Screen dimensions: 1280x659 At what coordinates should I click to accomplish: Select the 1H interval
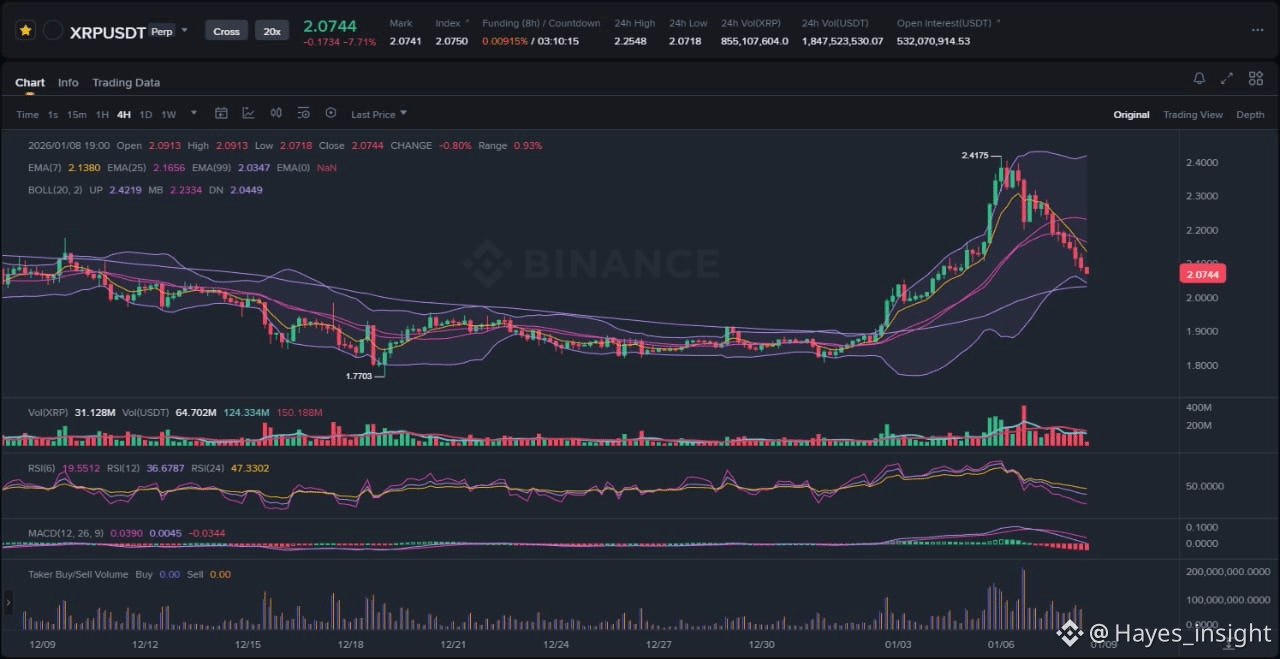click(102, 115)
